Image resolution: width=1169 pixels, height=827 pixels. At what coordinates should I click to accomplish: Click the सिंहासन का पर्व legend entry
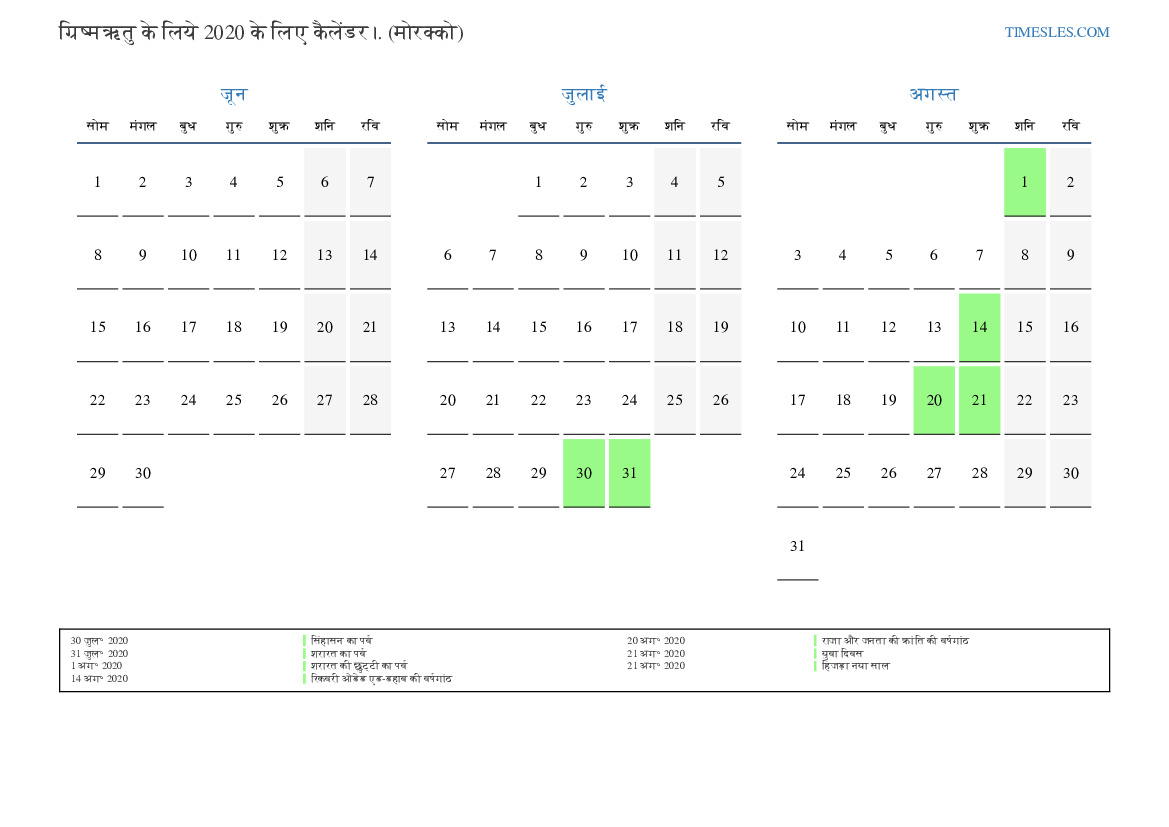pyautogui.click(x=341, y=641)
